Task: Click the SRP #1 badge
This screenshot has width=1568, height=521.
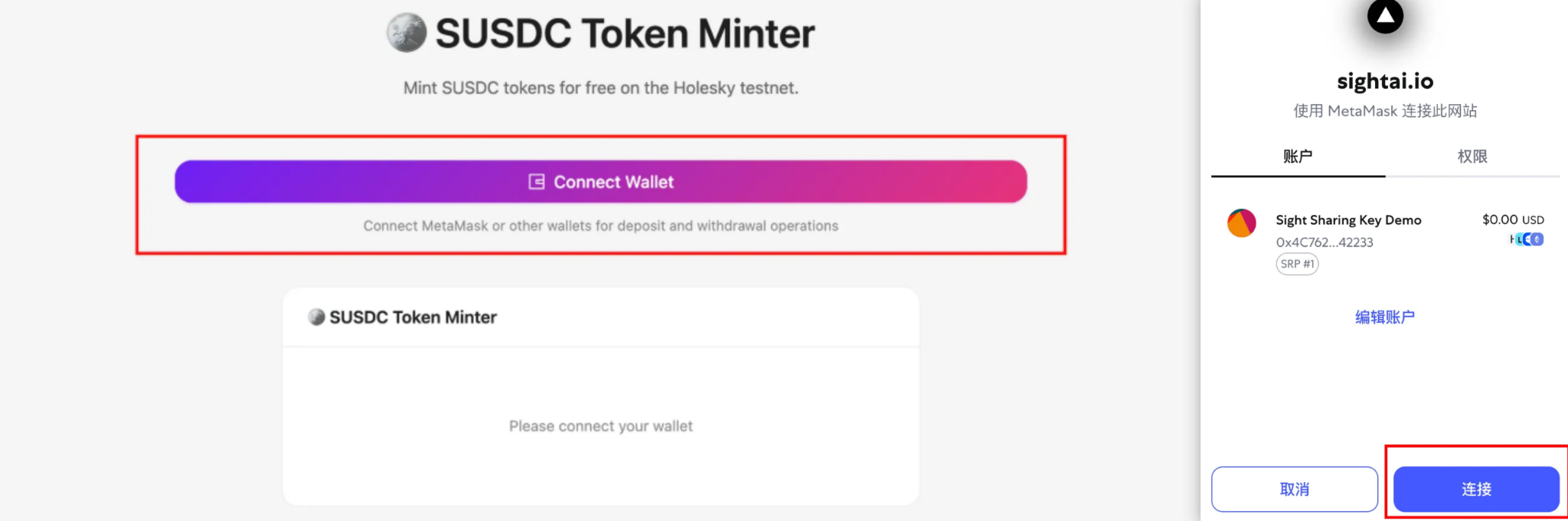Action: tap(1297, 264)
